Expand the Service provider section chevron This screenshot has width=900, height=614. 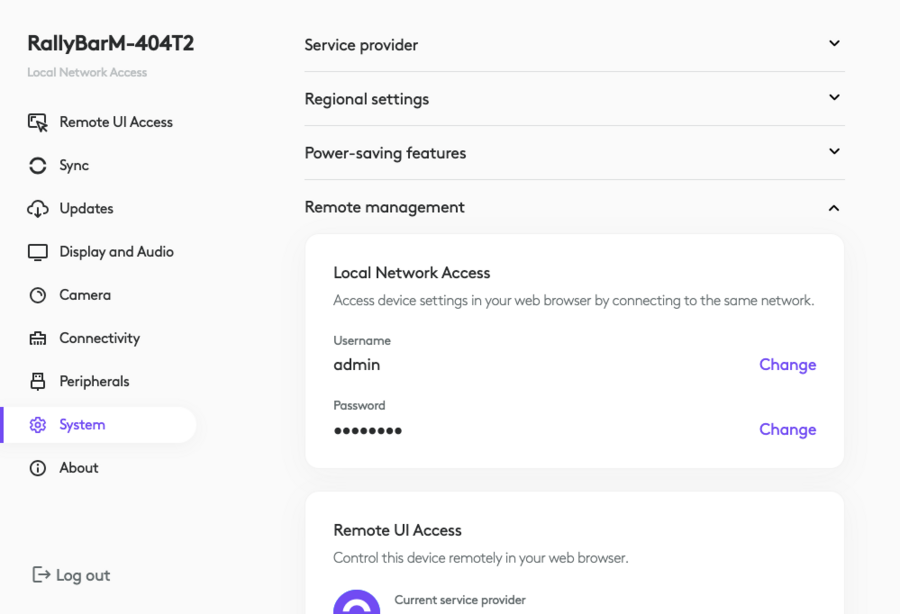(835, 44)
